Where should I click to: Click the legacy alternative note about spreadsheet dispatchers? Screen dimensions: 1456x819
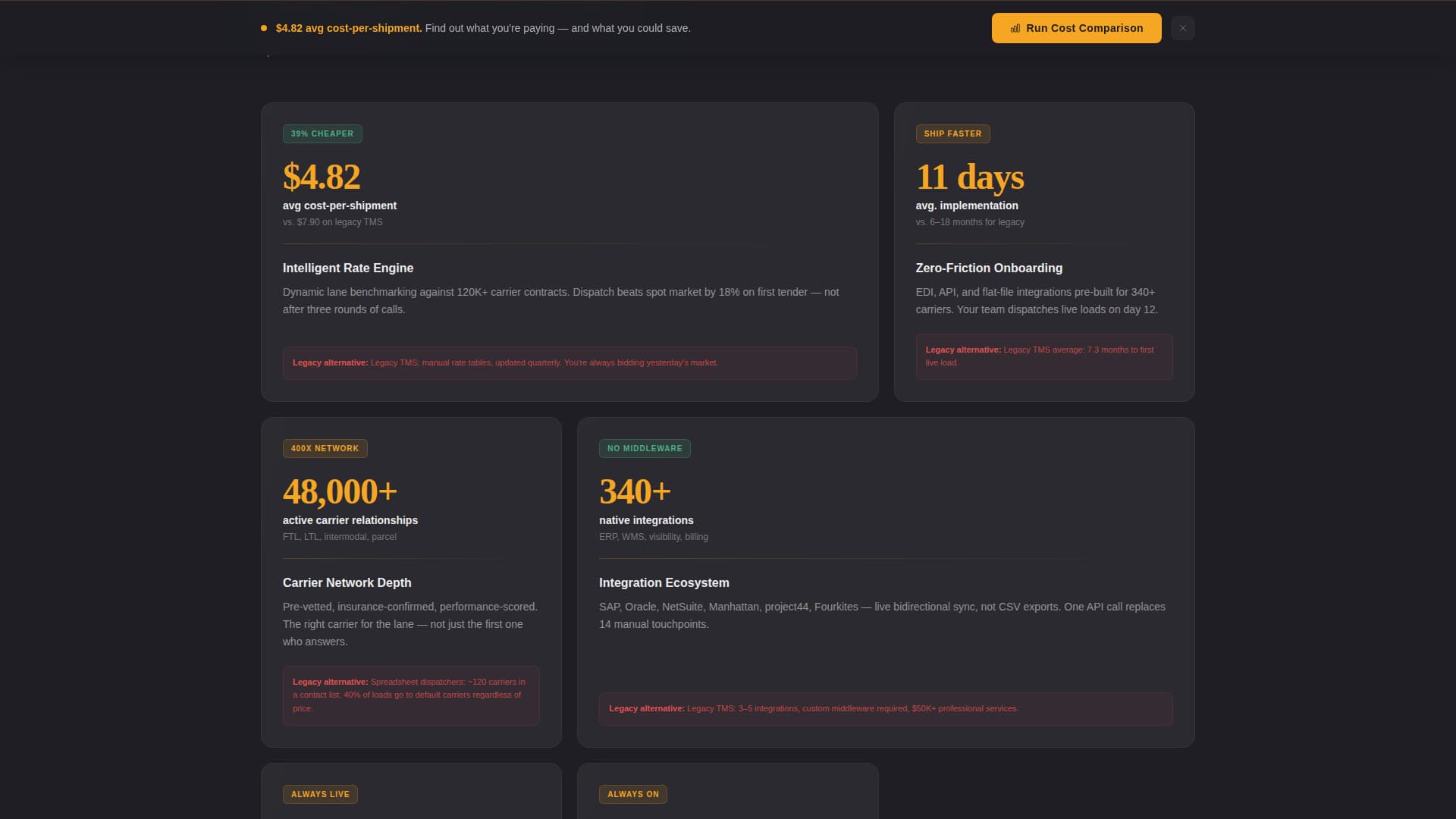(x=411, y=695)
